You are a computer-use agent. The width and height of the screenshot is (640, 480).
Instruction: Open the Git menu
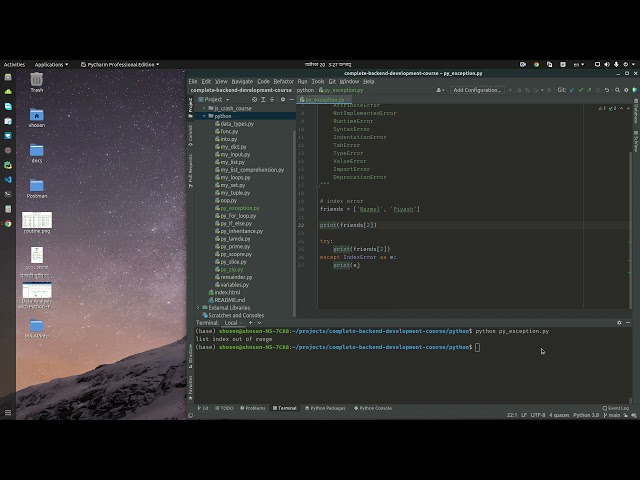click(332, 82)
